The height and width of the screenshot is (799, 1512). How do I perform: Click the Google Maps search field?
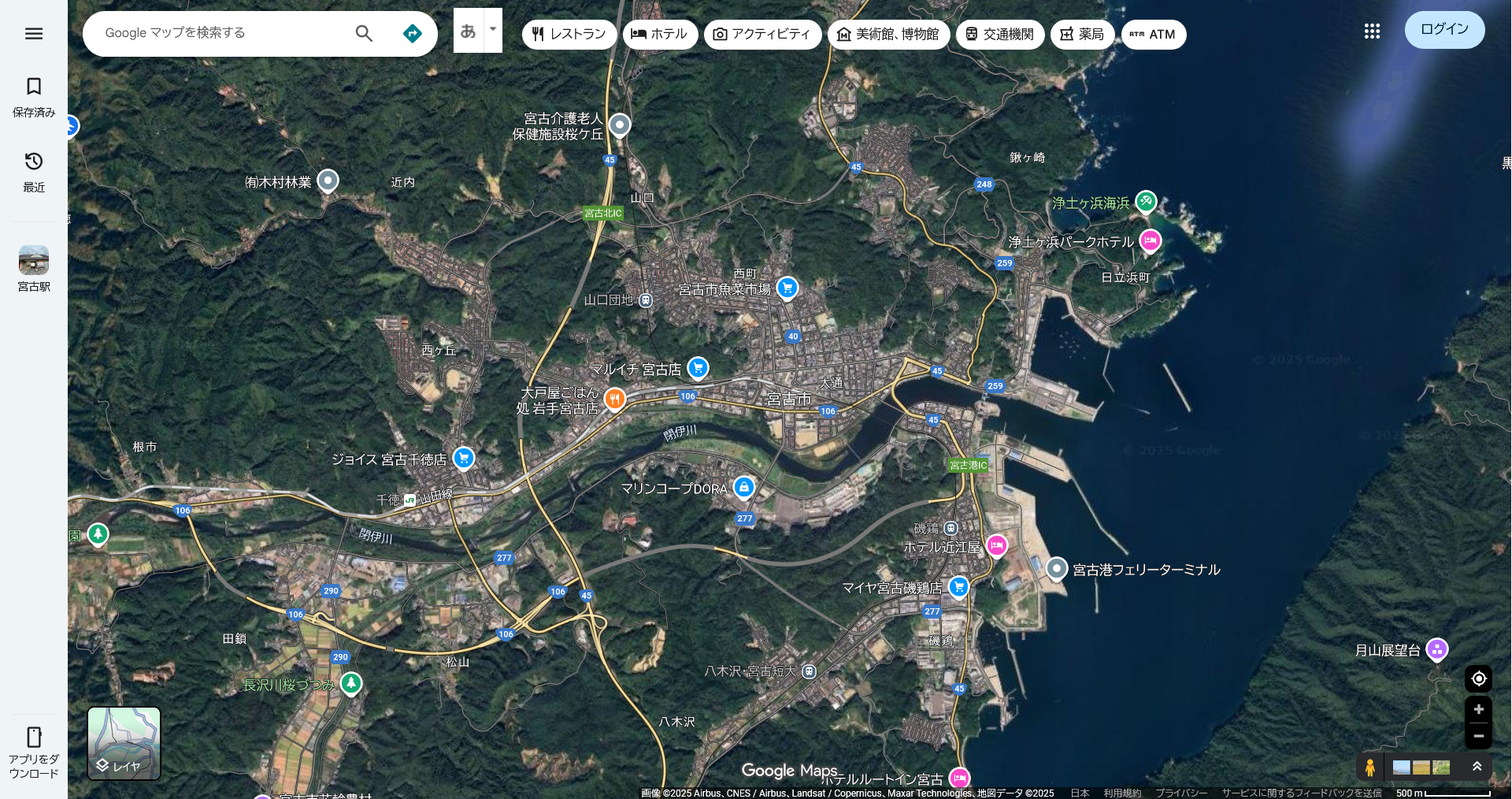coord(220,33)
